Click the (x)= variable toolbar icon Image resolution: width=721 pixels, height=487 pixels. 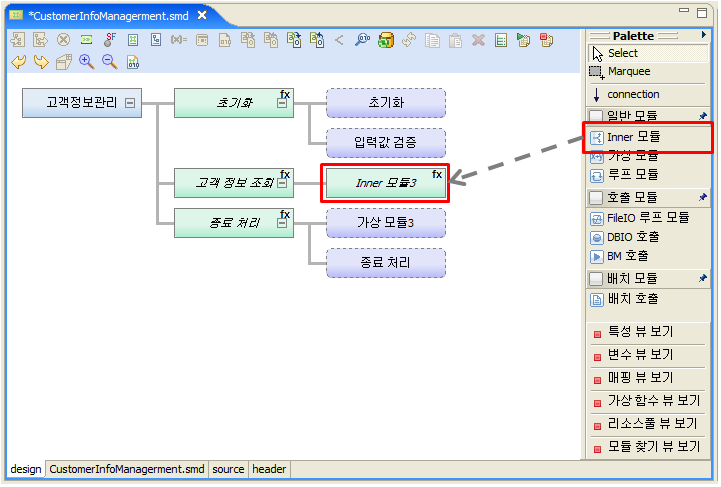click(179, 40)
